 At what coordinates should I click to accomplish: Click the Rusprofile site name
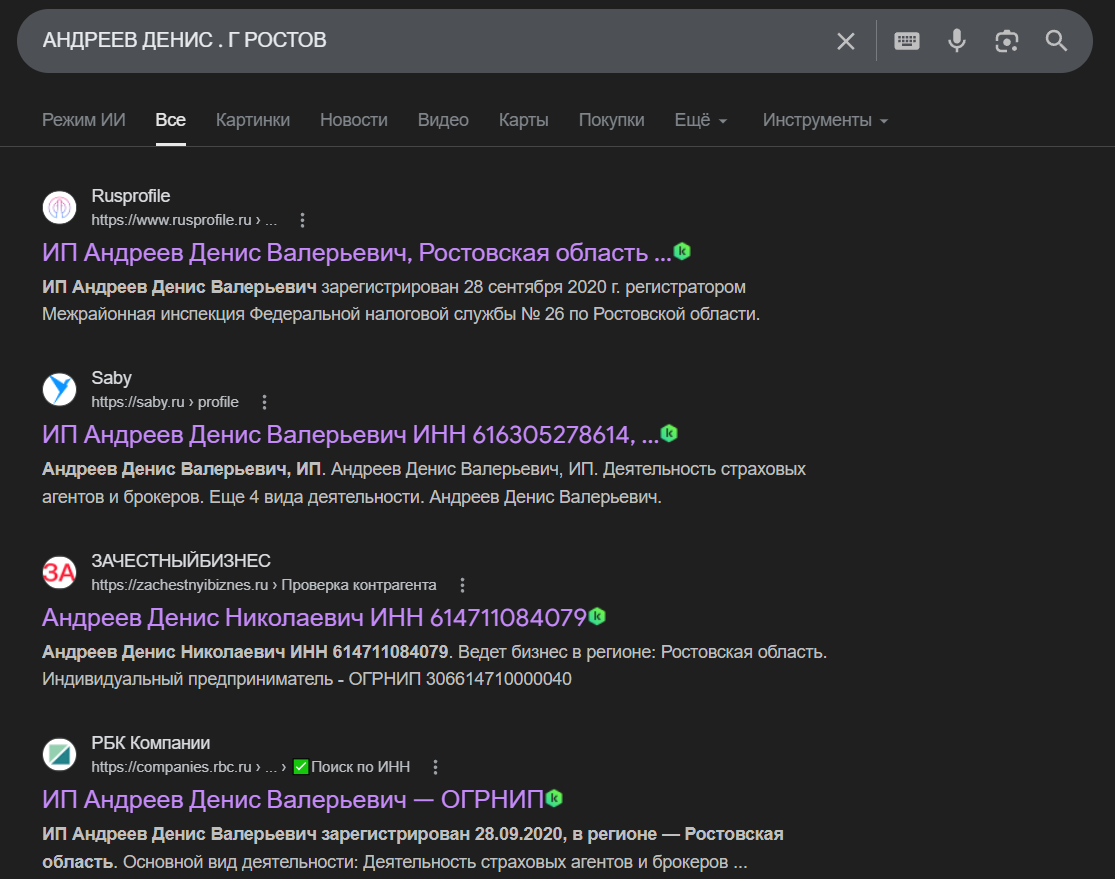[x=131, y=196]
